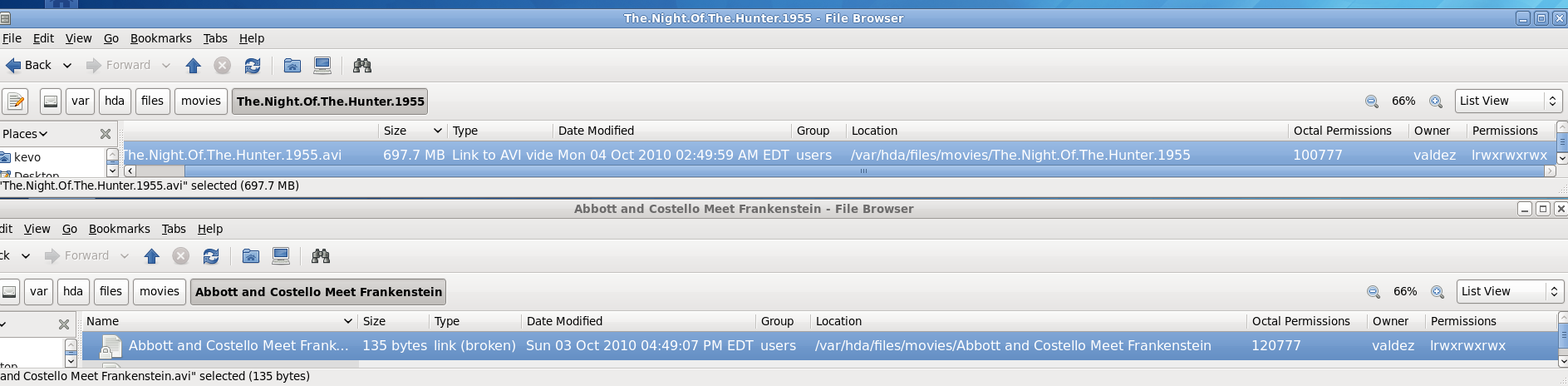The width and height of the screenshot is (1568, 386).
Task: Go to 'var' path button in Abbott window
Action: (38, 292)
